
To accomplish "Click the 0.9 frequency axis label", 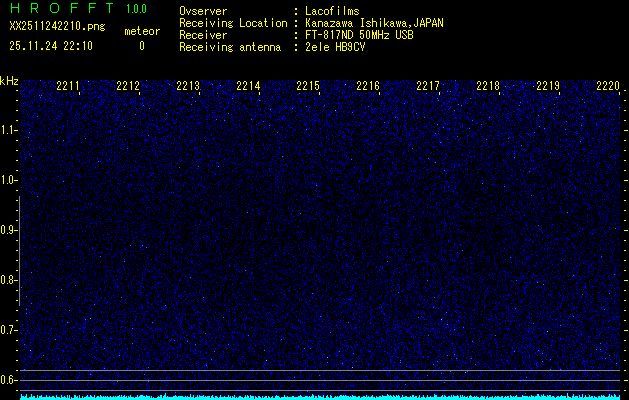I will click(9, 230).
